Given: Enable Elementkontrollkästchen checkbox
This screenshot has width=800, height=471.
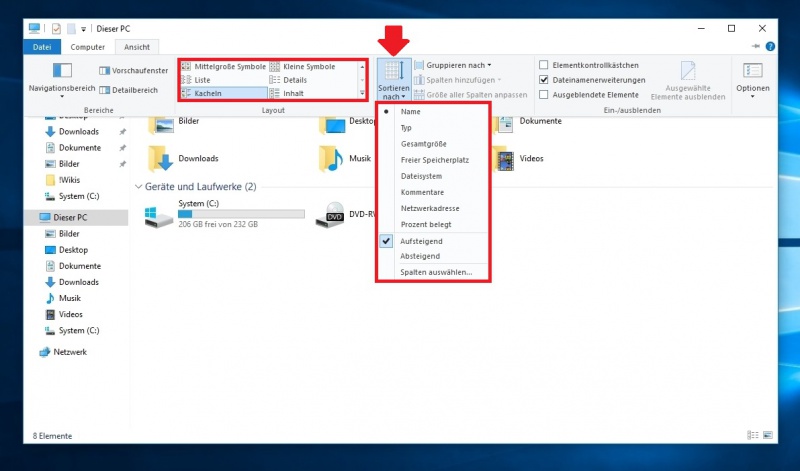Looking at the screenshot, I should coord(544,65).
